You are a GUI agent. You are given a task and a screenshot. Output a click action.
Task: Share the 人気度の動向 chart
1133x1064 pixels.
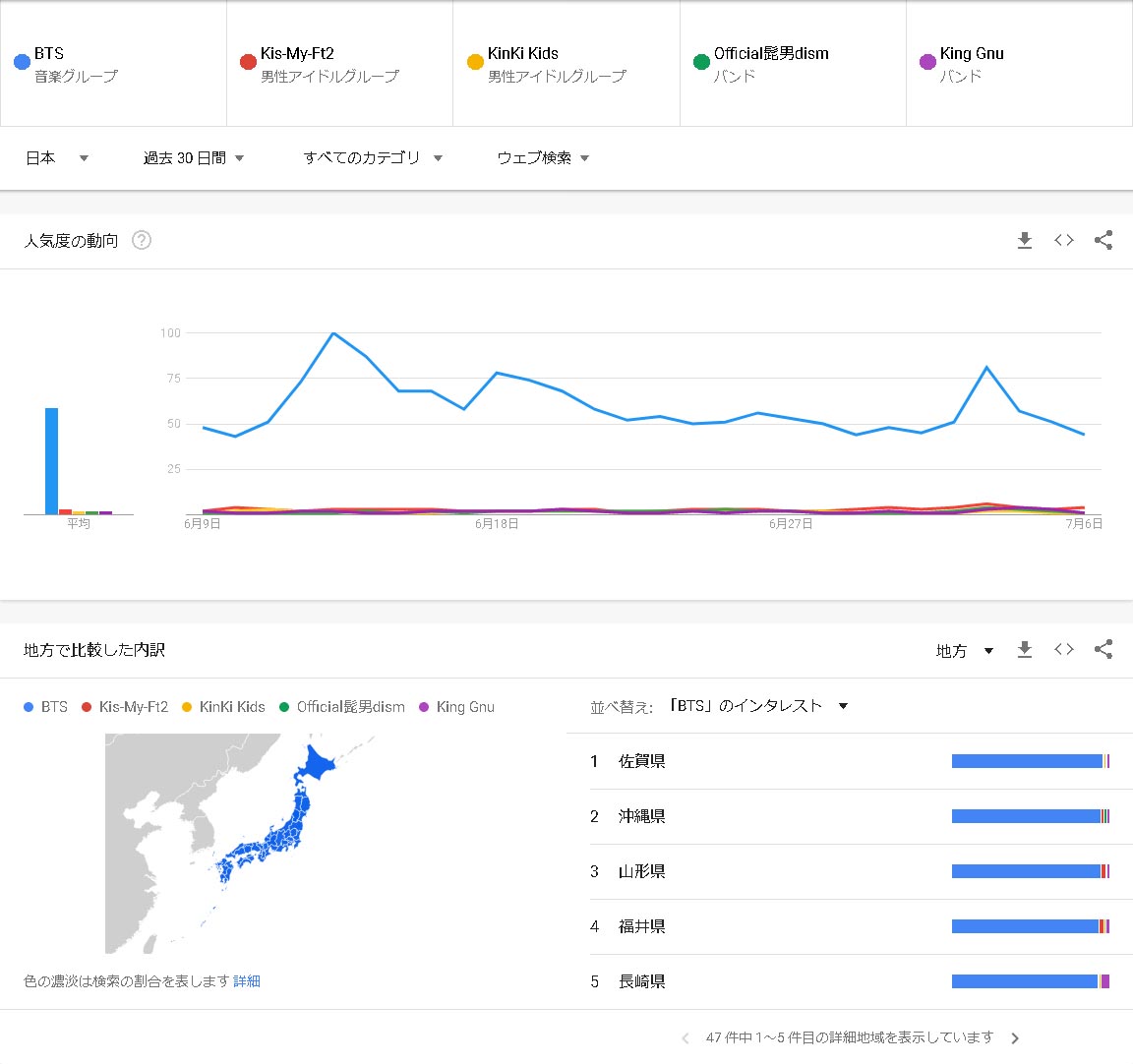click(x=1103, y=240)
